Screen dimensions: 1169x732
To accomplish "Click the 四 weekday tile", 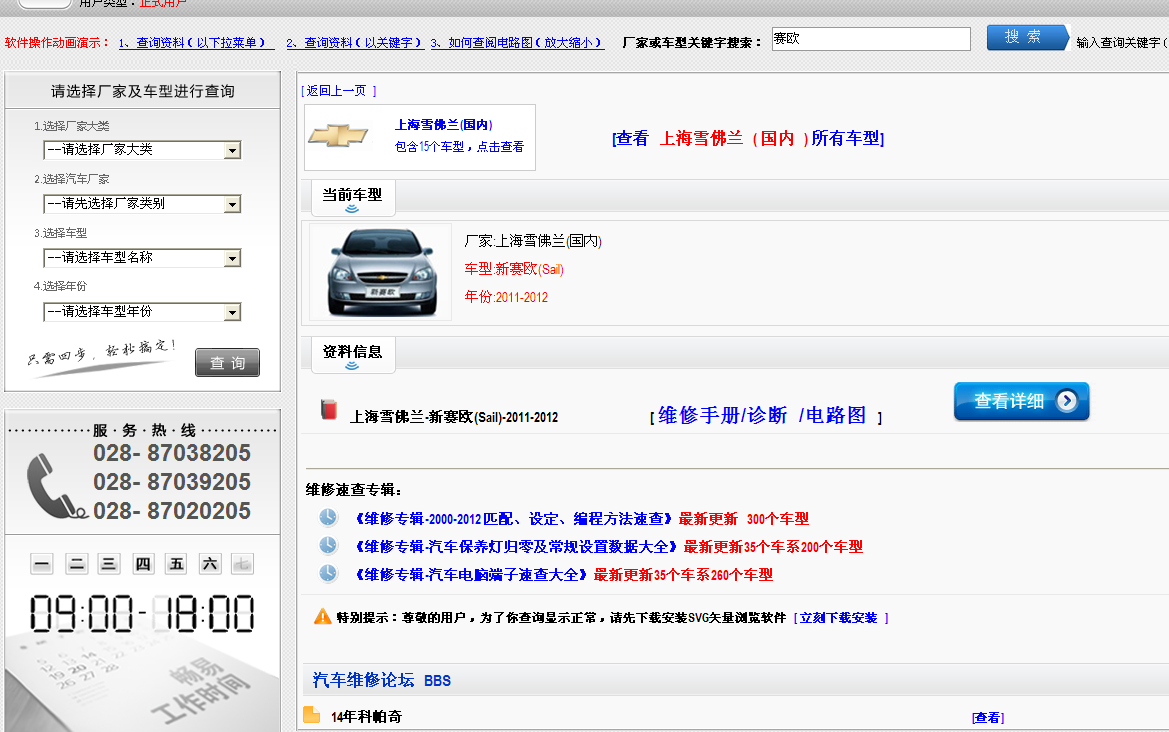I will coord(142,564).
